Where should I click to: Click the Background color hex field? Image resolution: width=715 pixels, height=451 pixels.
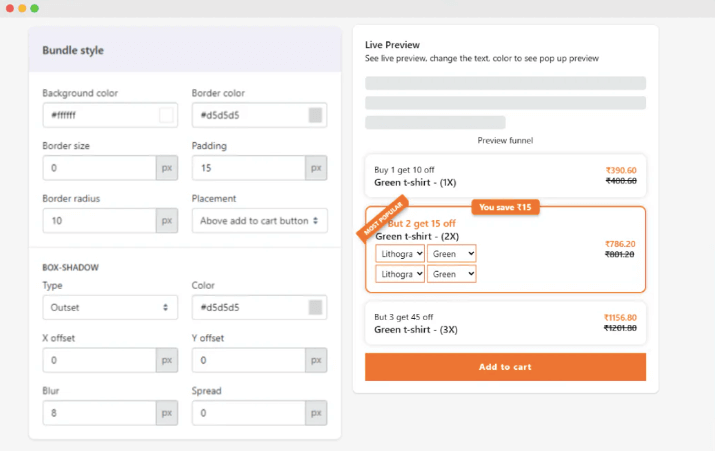point(98,115)
